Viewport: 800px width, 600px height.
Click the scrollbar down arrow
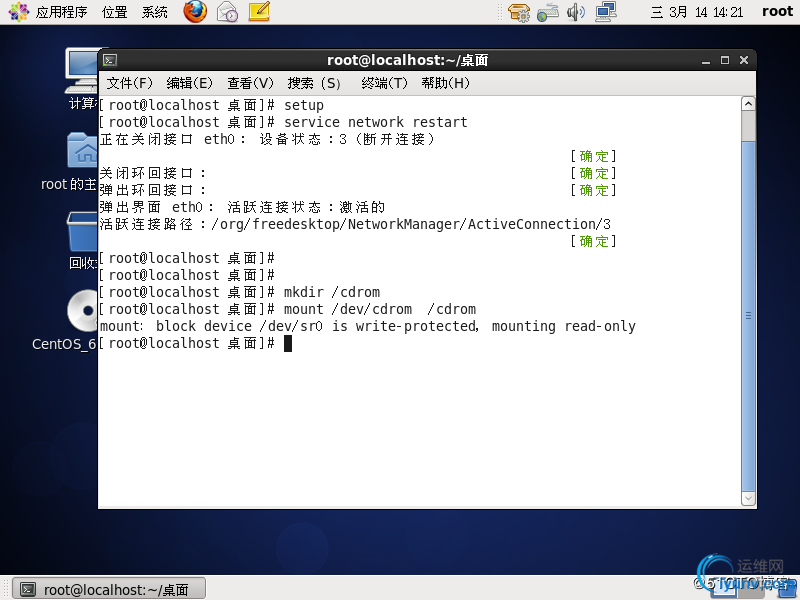(x=748, y=498)
